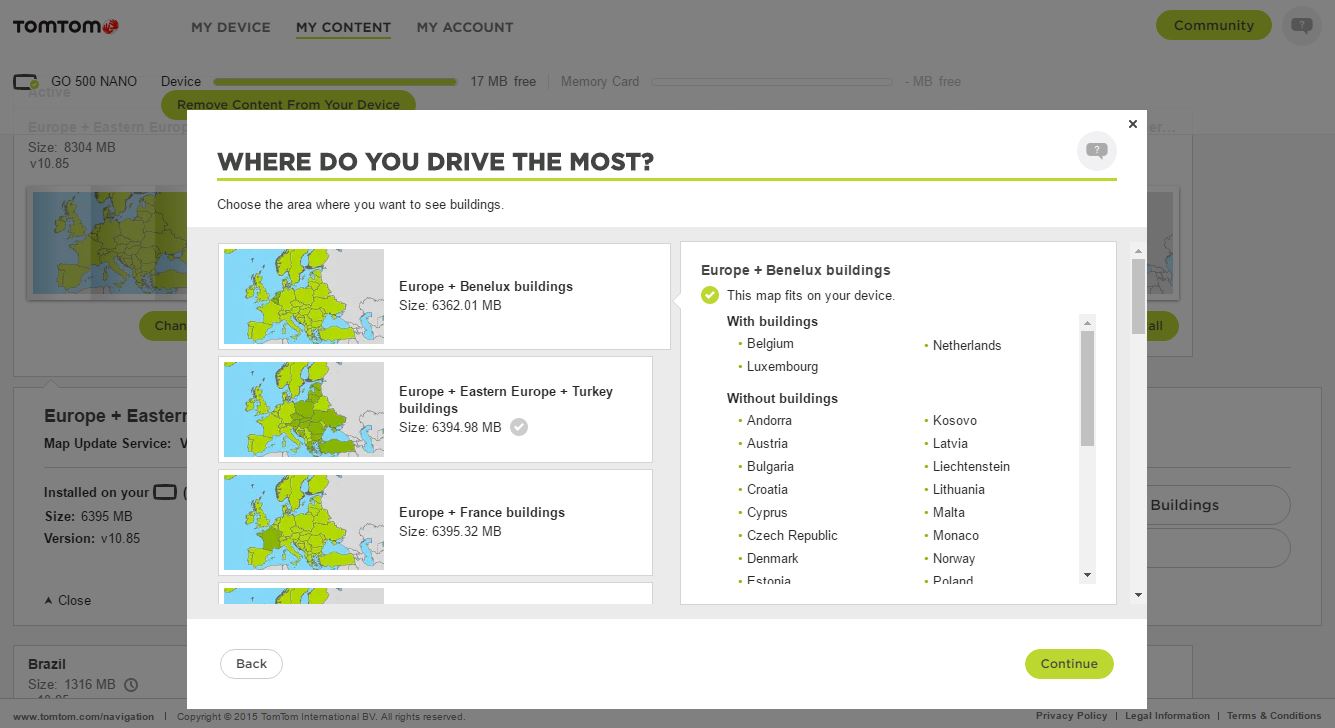Click the GO 500 NANO device icon
Screen dimensions: 1335x728
pos(26,82)
